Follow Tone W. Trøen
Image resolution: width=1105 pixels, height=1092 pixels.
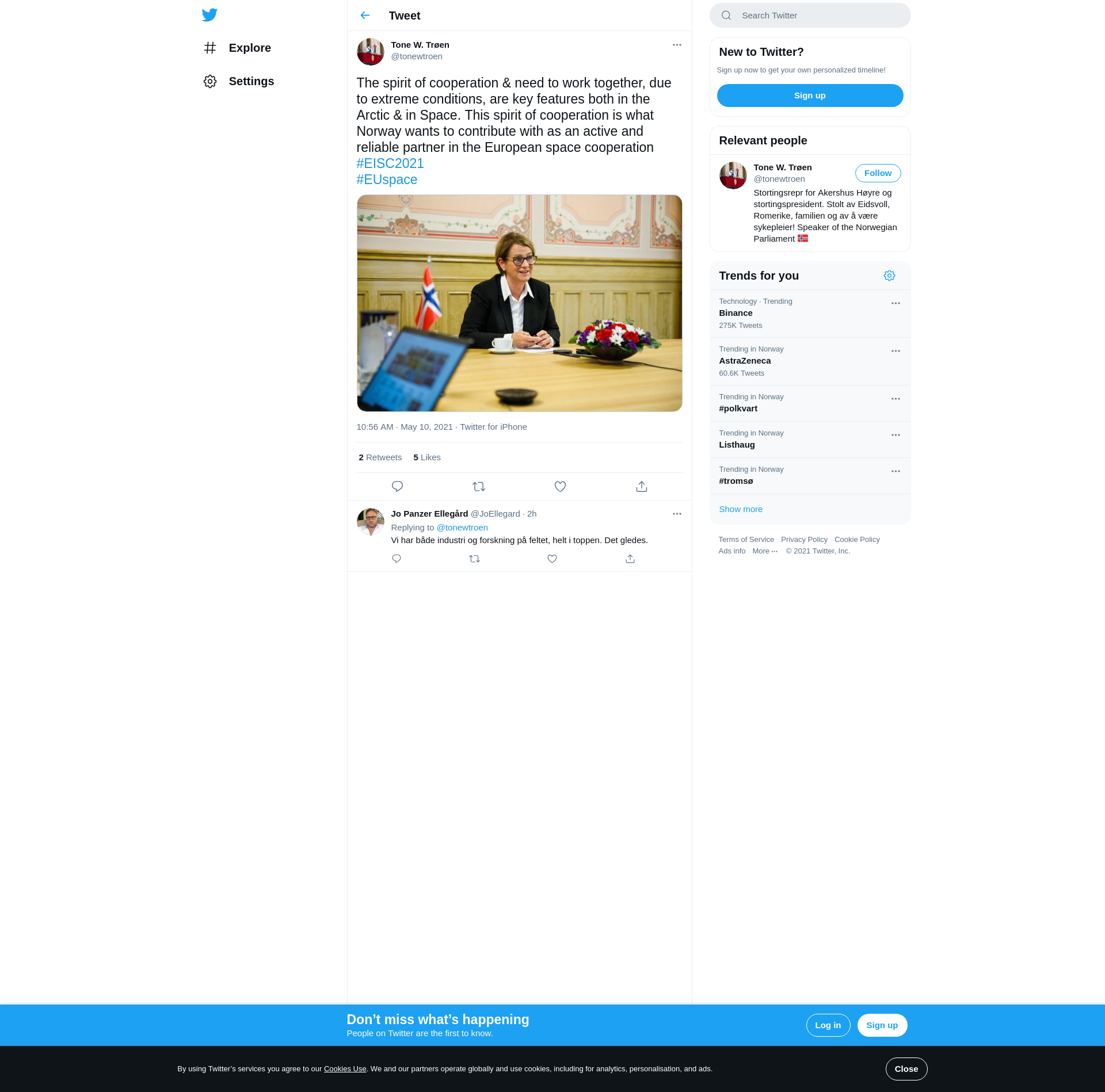pyautogui.click(x=878, y=173)
